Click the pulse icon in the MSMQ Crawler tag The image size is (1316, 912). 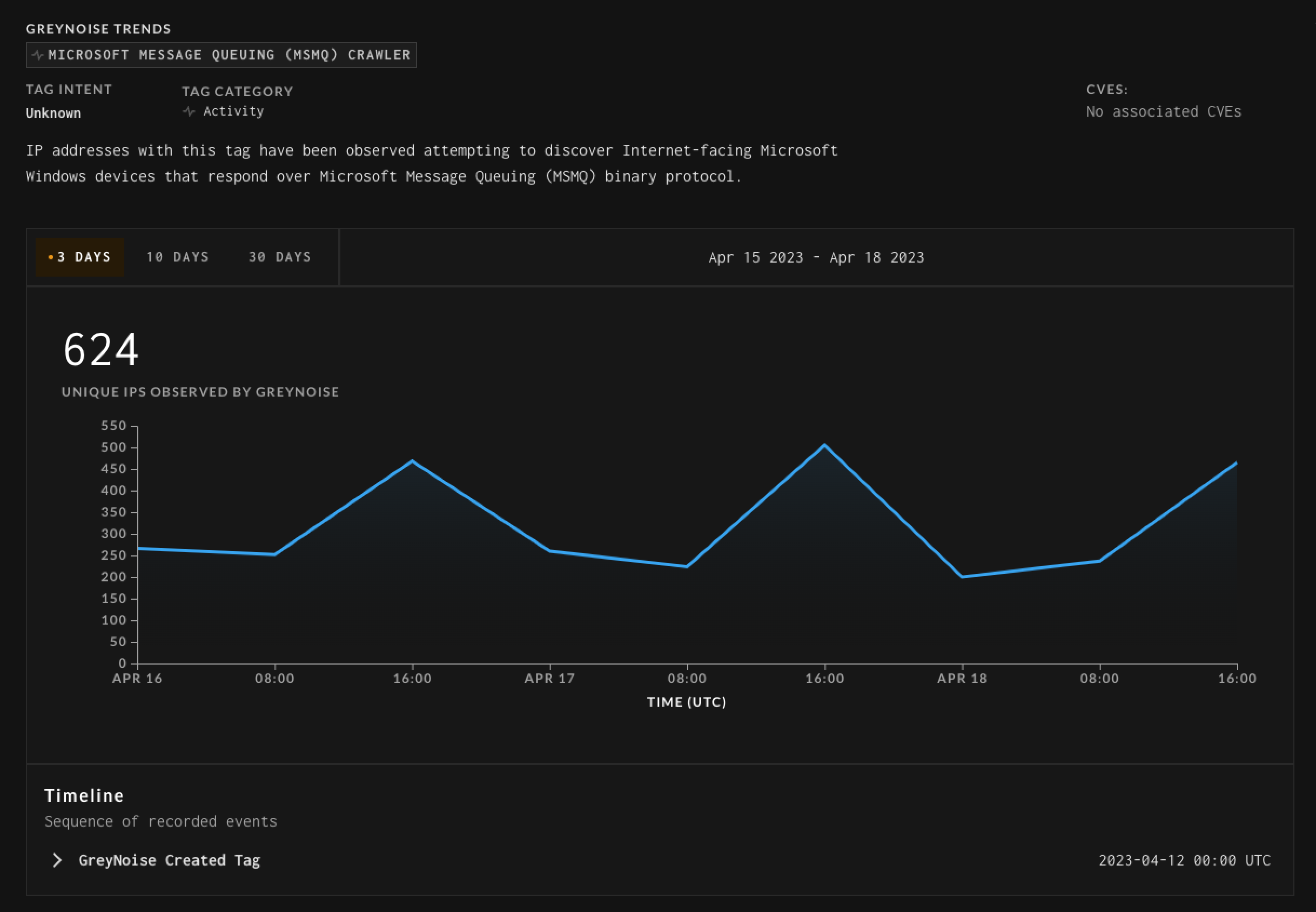(x=38, y=56)
